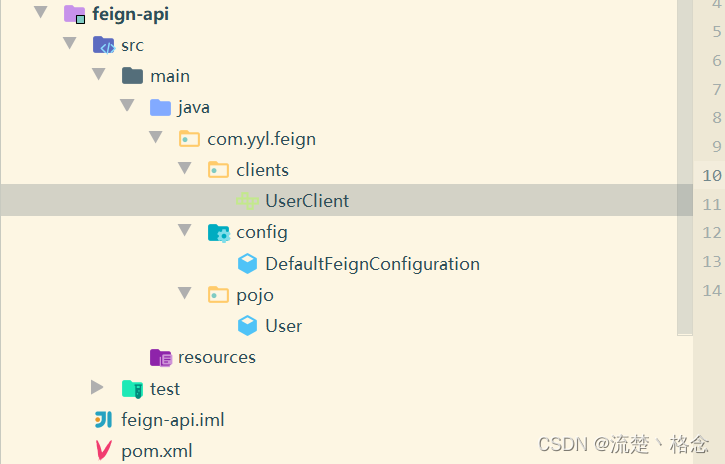Click the src source folder icon

[x=104, y=45]
